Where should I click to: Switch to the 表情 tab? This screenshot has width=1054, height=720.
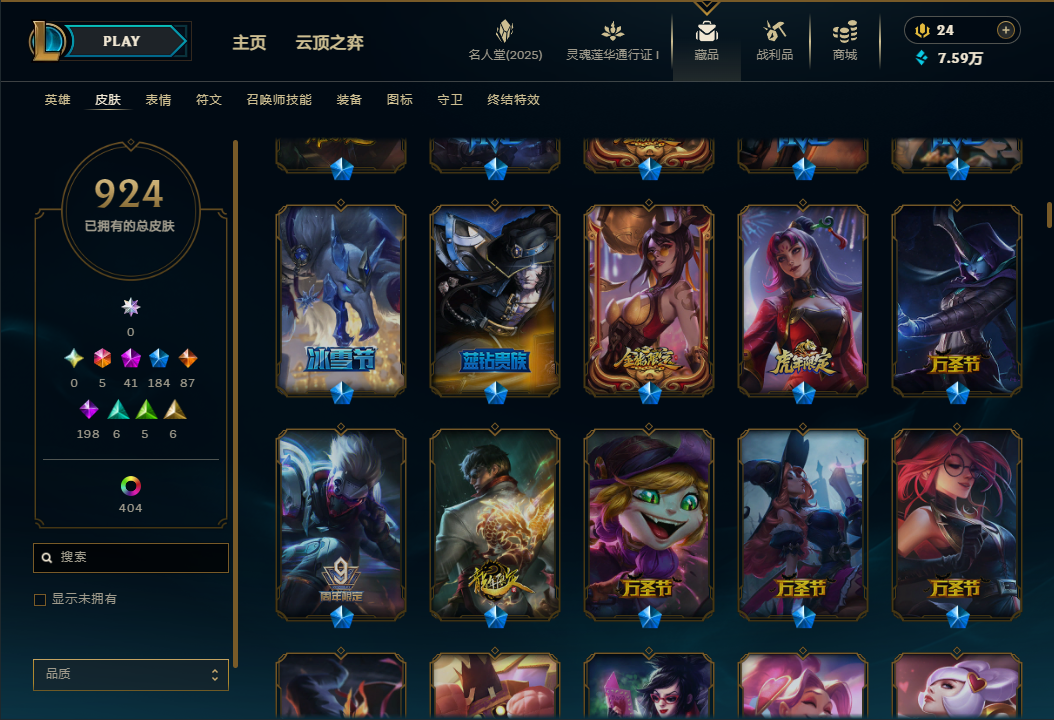coord(158,100)
